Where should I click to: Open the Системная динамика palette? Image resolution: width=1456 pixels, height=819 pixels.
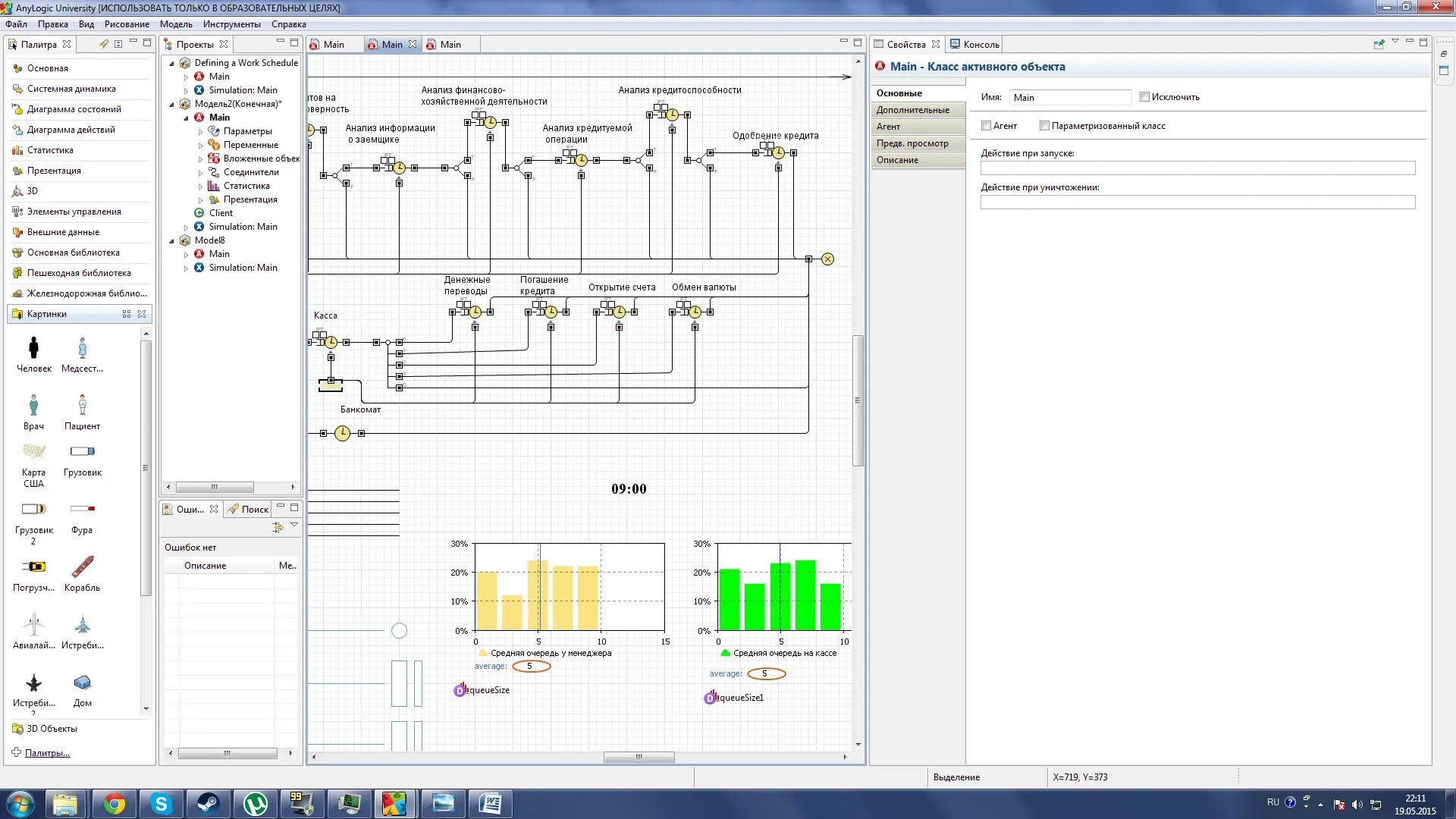pos(71,89)
